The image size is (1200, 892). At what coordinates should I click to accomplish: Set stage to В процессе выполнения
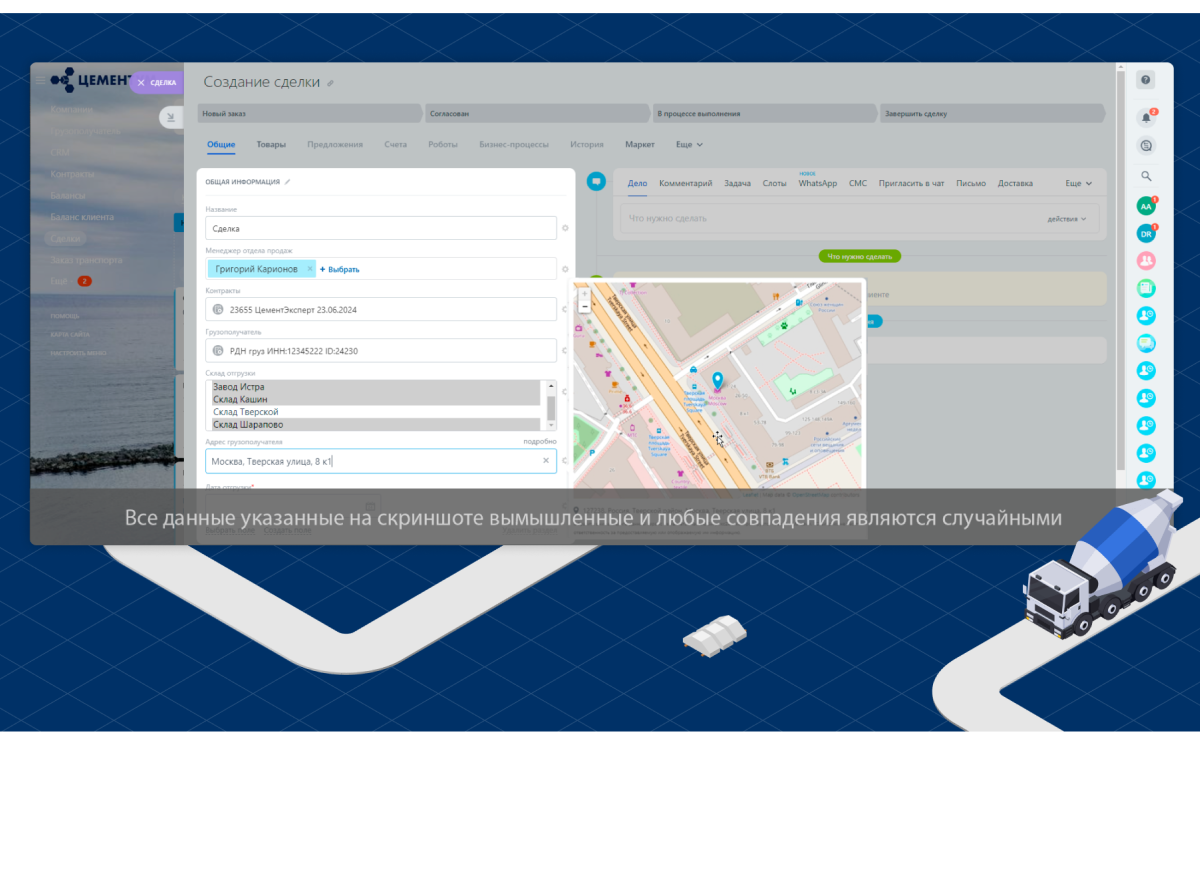click(766, 114)
